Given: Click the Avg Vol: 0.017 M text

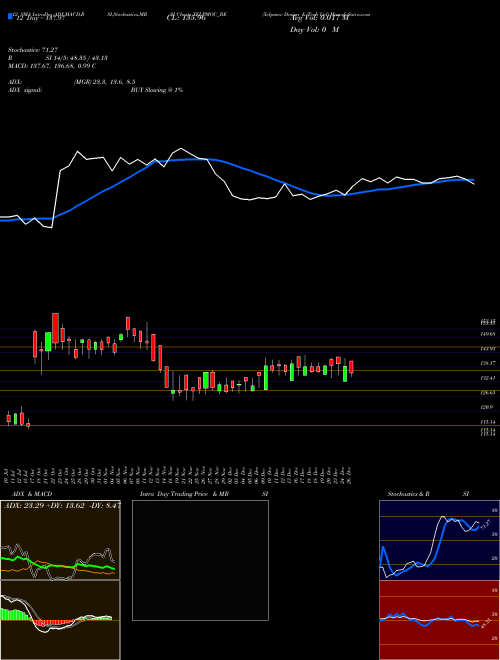Looking at the screenshot, I should tap(319, 18).
